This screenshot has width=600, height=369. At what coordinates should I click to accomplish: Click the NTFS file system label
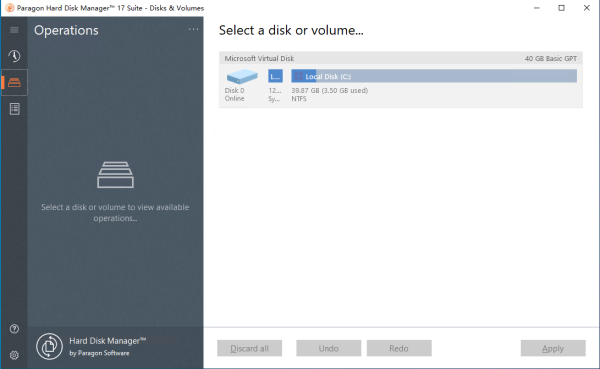[299, 99]
